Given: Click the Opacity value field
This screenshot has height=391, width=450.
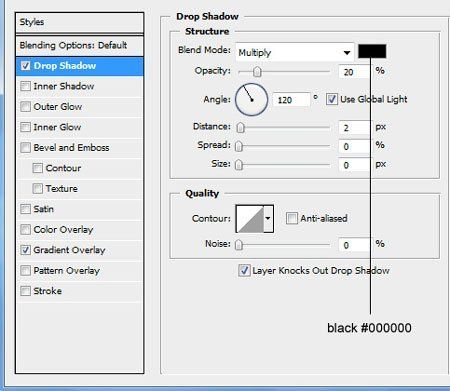Looking at the screenshot, I should pos(354,72).
